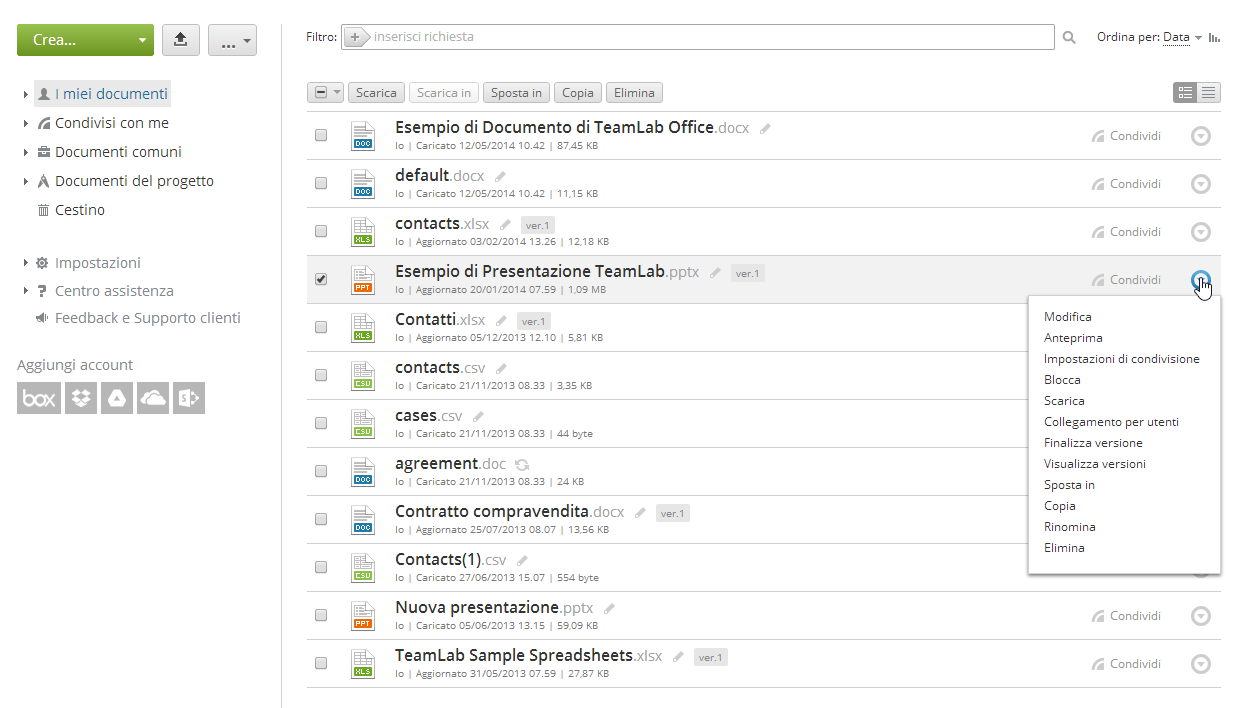1240x708 pixels.
Task: Click the Elimina toolbar button
Action: point(634,93)
